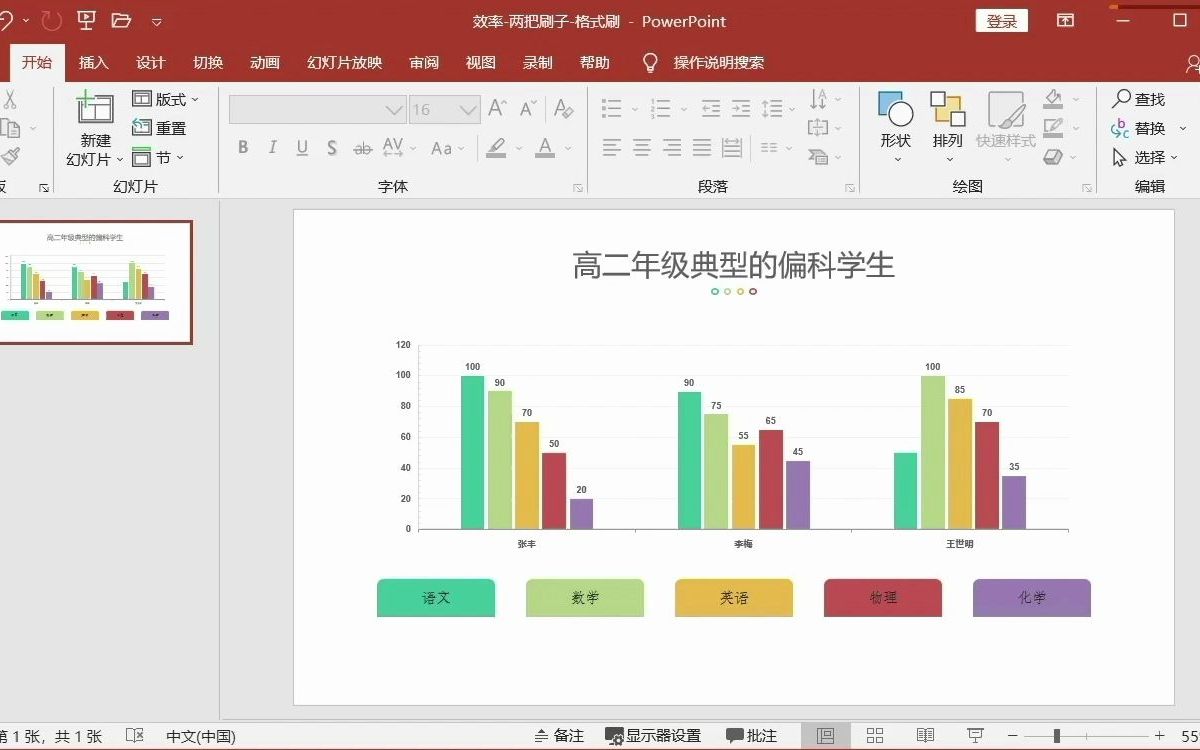This screenshot has height=750, width=1200.
Task: Open the slide sorter view icon
Action: pos(874,735)
